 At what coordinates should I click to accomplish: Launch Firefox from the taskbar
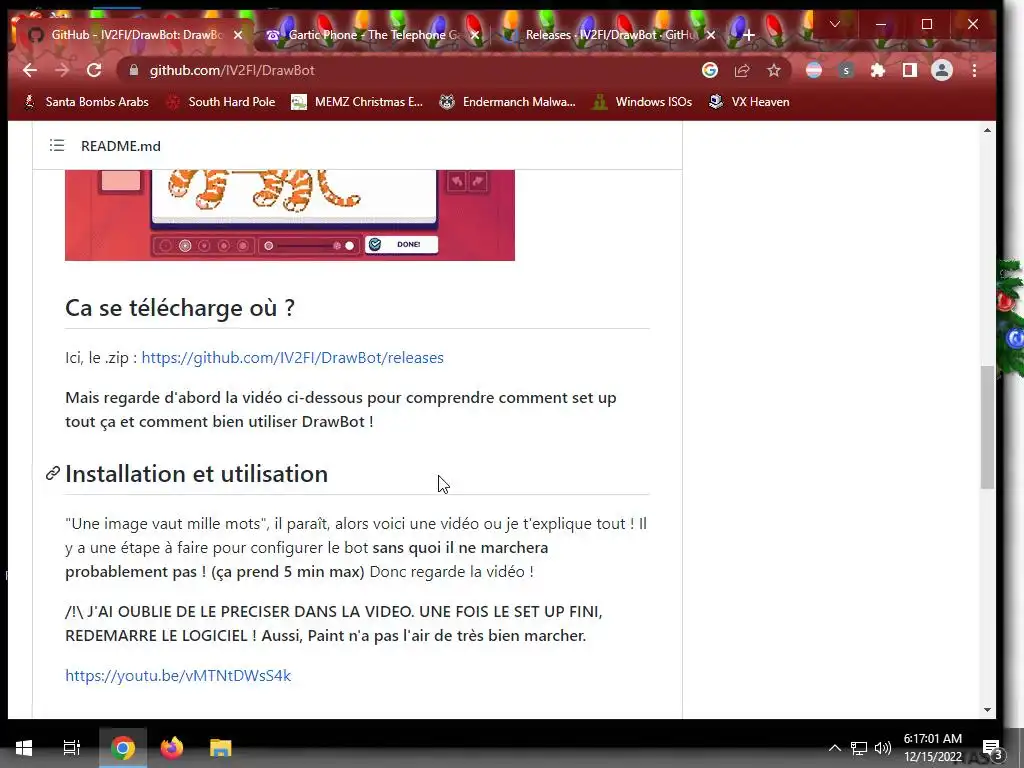coord(172,748)
